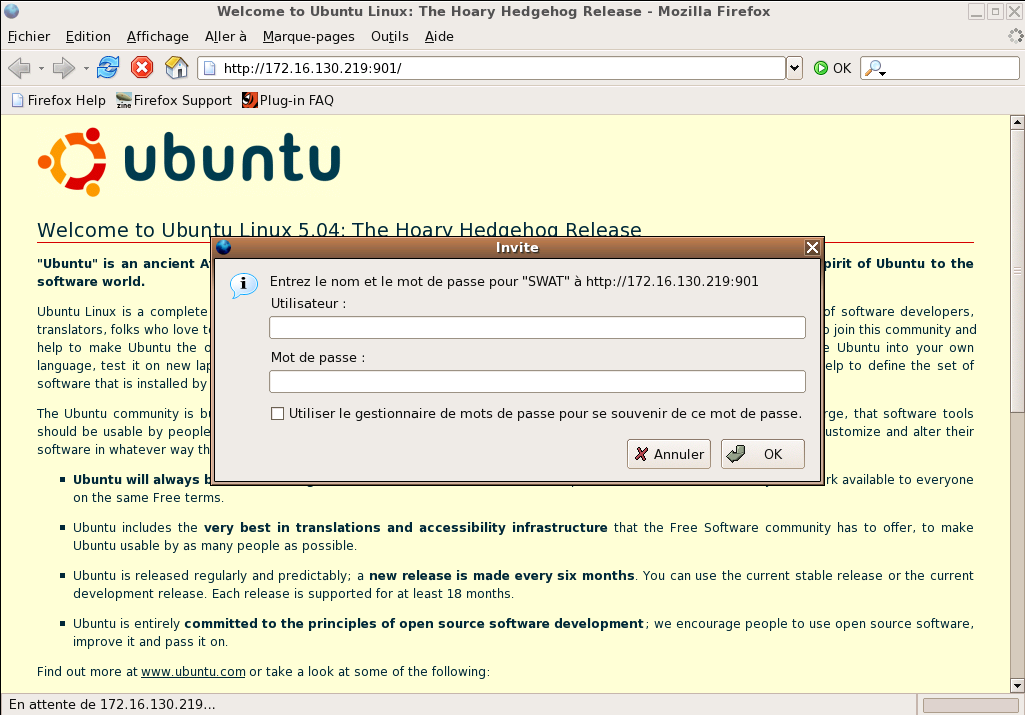
Task: Click the text 'very best in translations and accessibility infrastructure'
Action: pyautogui.click(x=405, y=527)
